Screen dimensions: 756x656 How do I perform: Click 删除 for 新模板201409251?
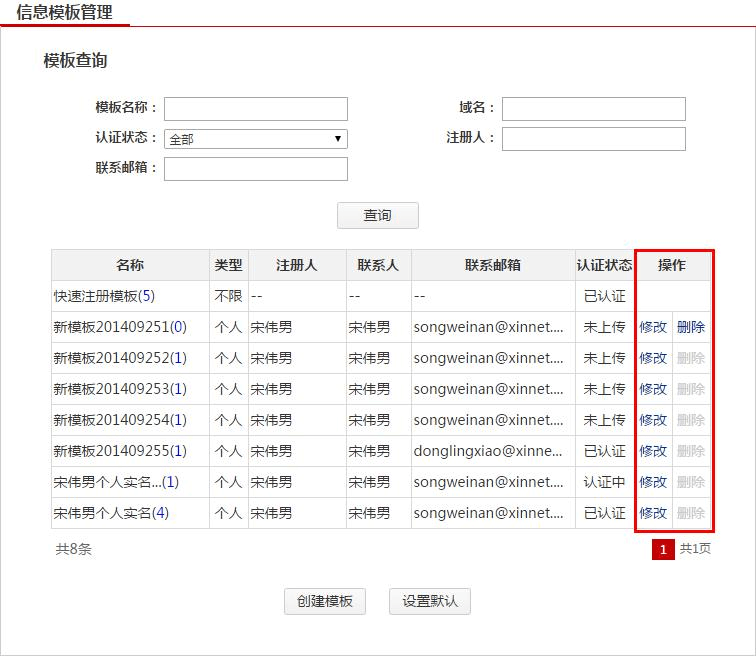click(x=691, y=327)
